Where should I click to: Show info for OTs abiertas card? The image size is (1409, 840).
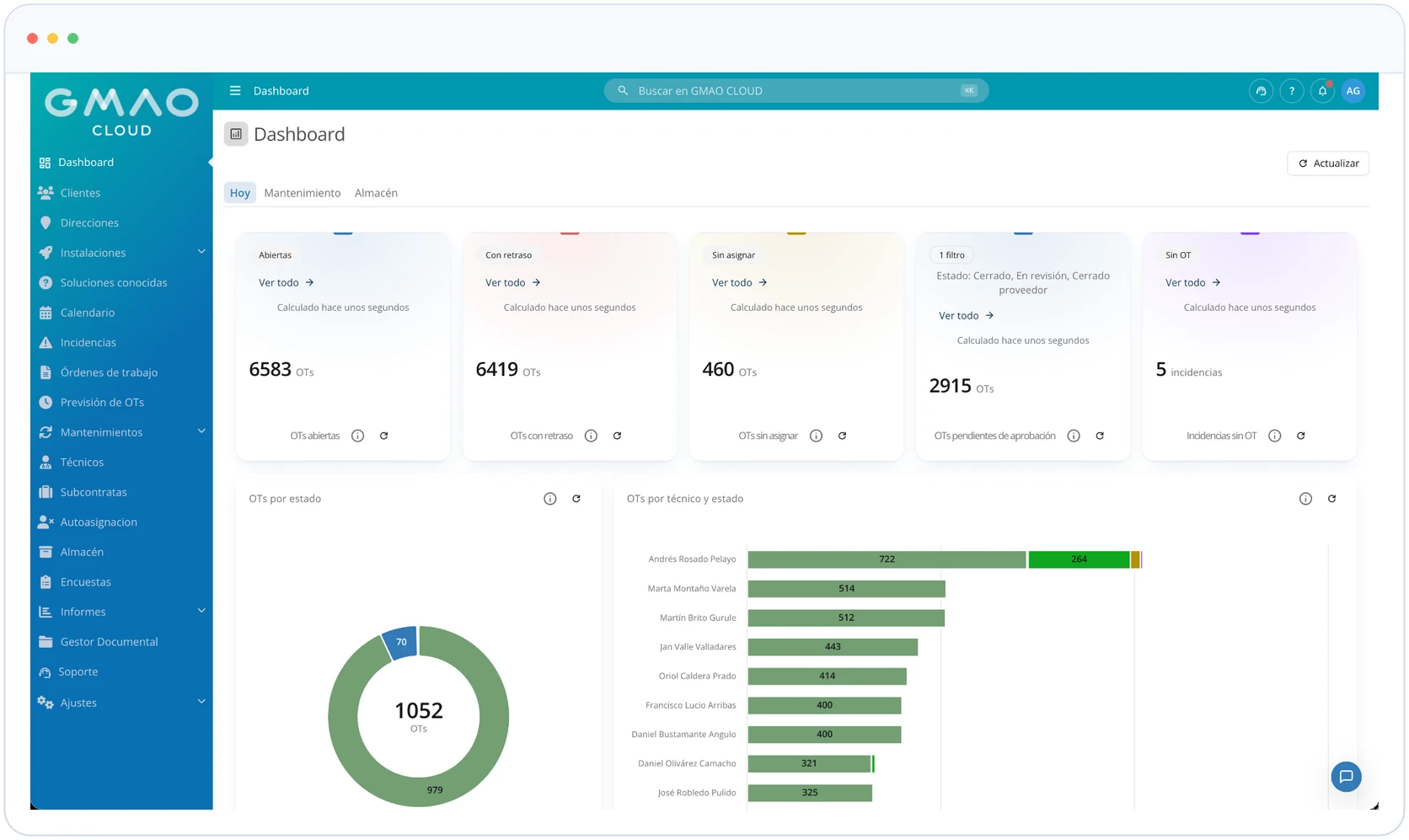(357, 436)
